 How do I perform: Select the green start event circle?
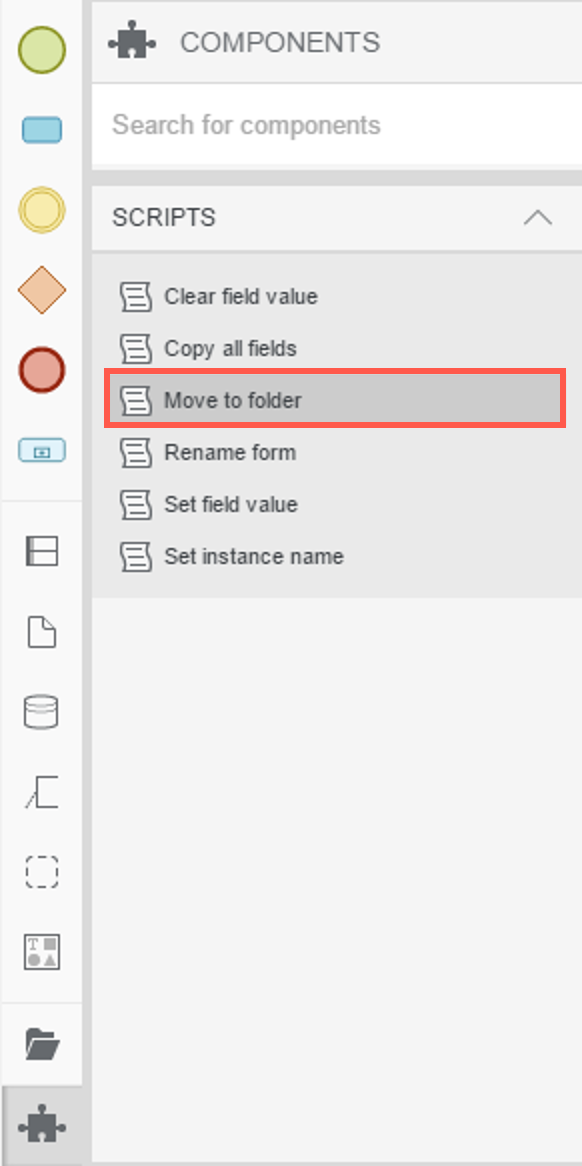42,50
